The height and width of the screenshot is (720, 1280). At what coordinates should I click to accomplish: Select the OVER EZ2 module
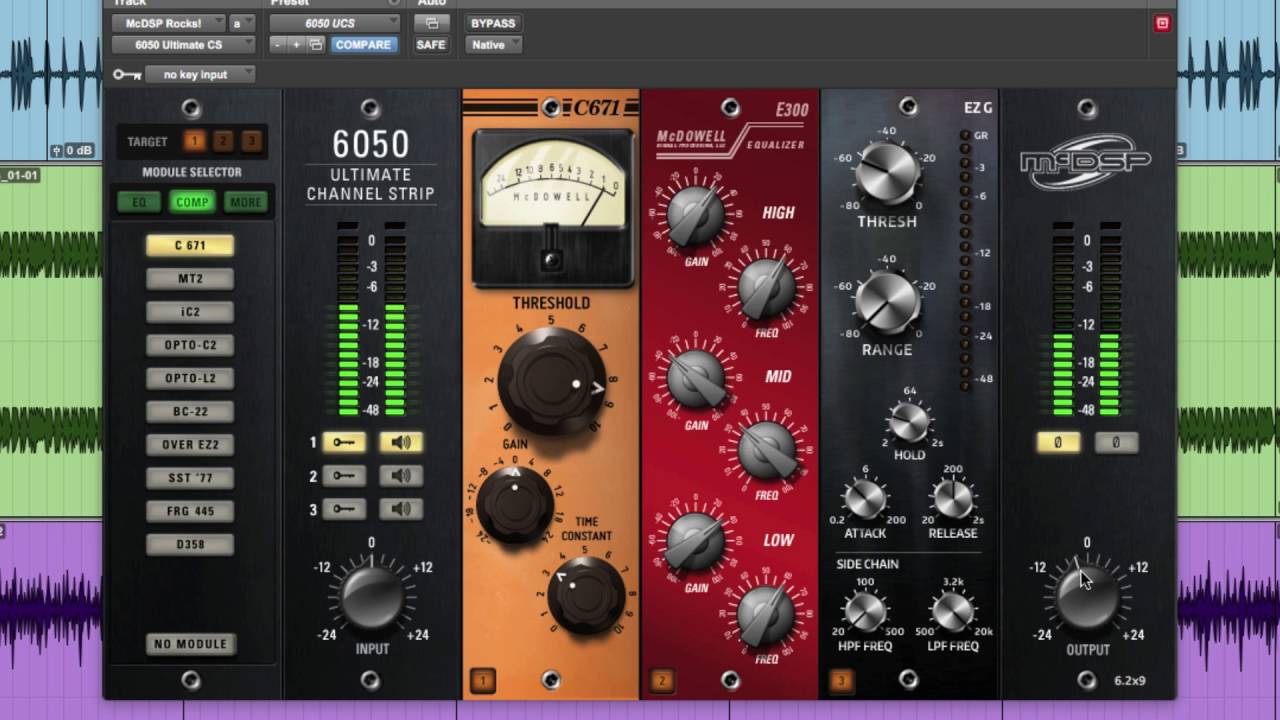[x=190, y=445]
